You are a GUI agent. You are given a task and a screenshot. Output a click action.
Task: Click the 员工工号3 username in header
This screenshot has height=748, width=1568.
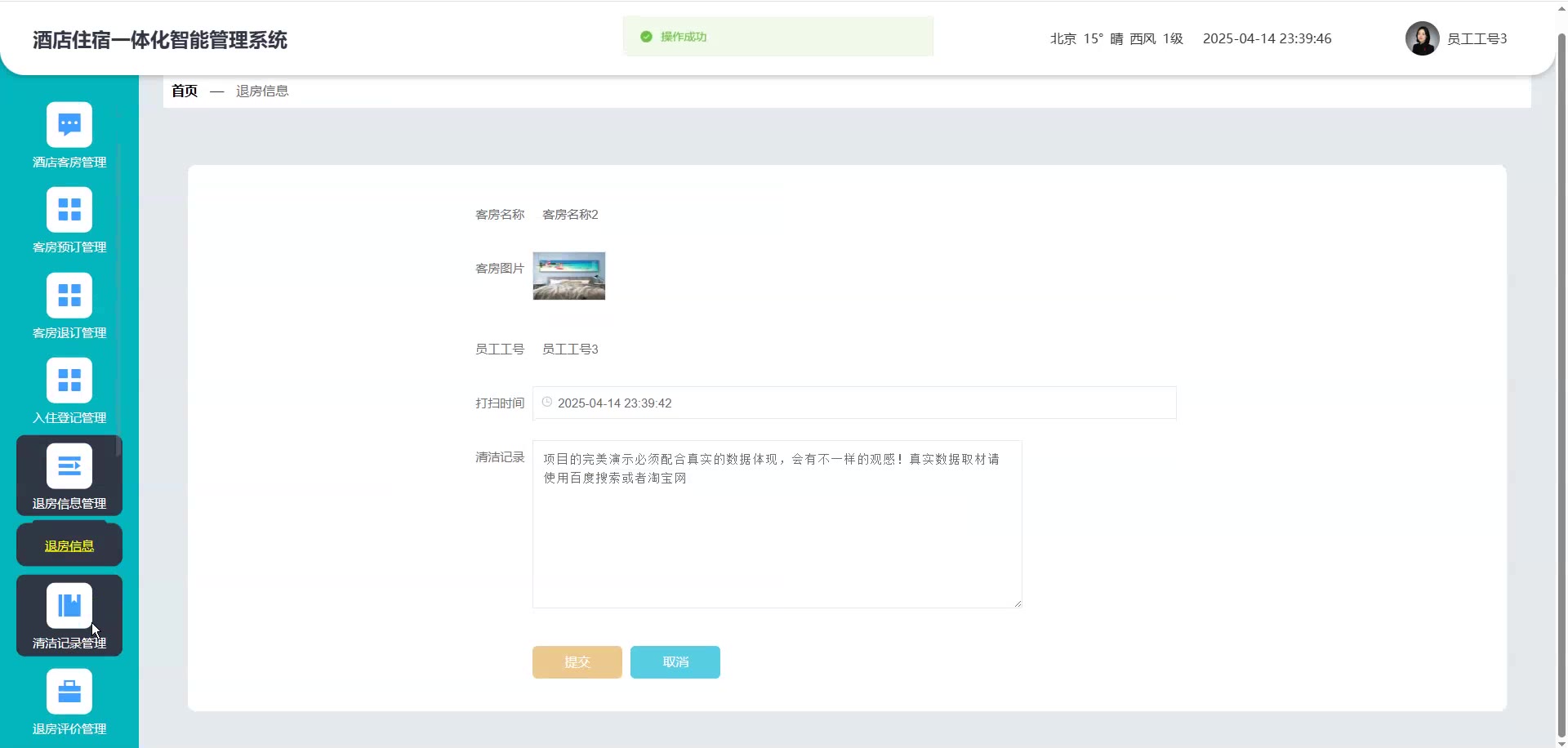coord(1477,38)
